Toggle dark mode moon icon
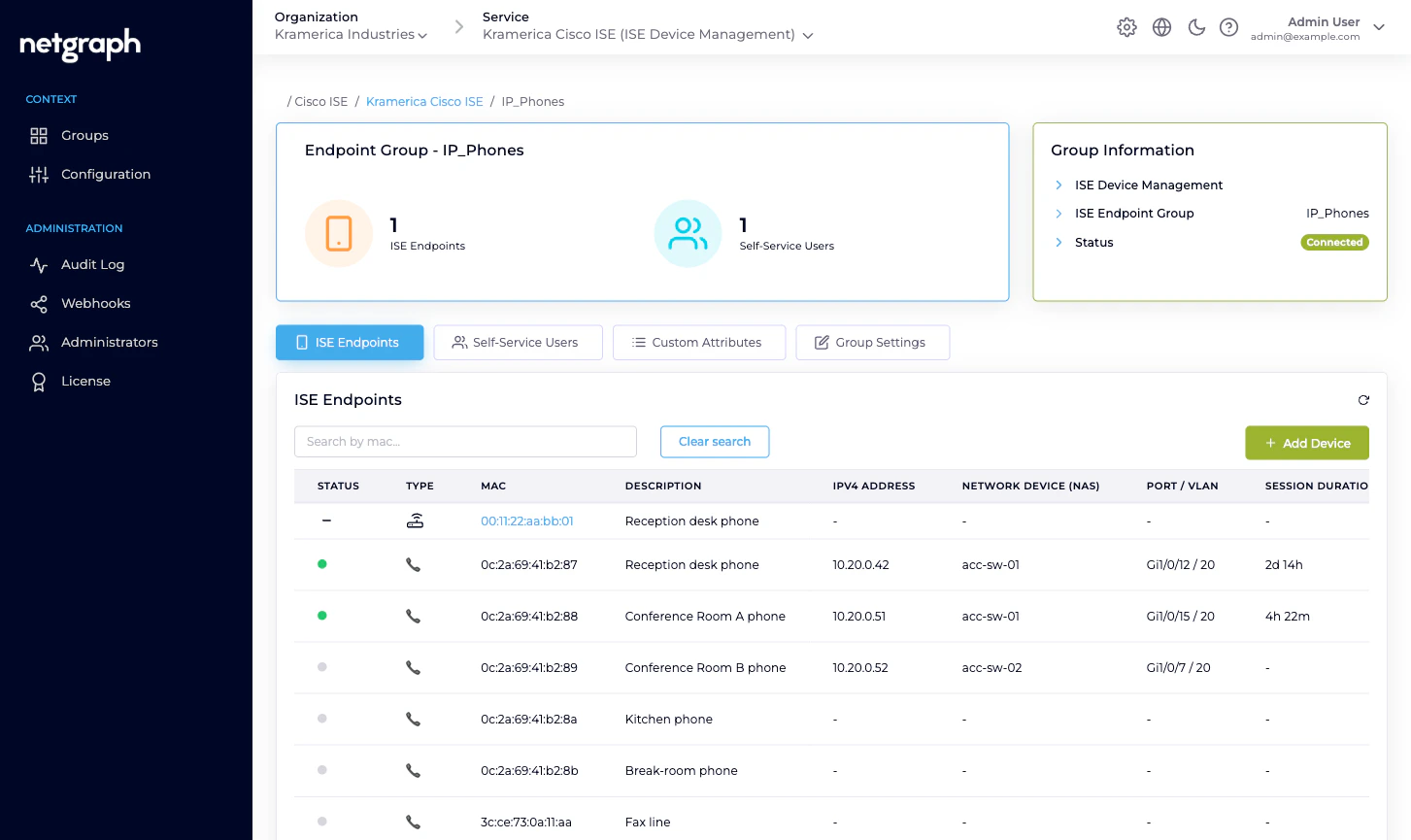1411x840 pixels. (x=1196, y=27)
